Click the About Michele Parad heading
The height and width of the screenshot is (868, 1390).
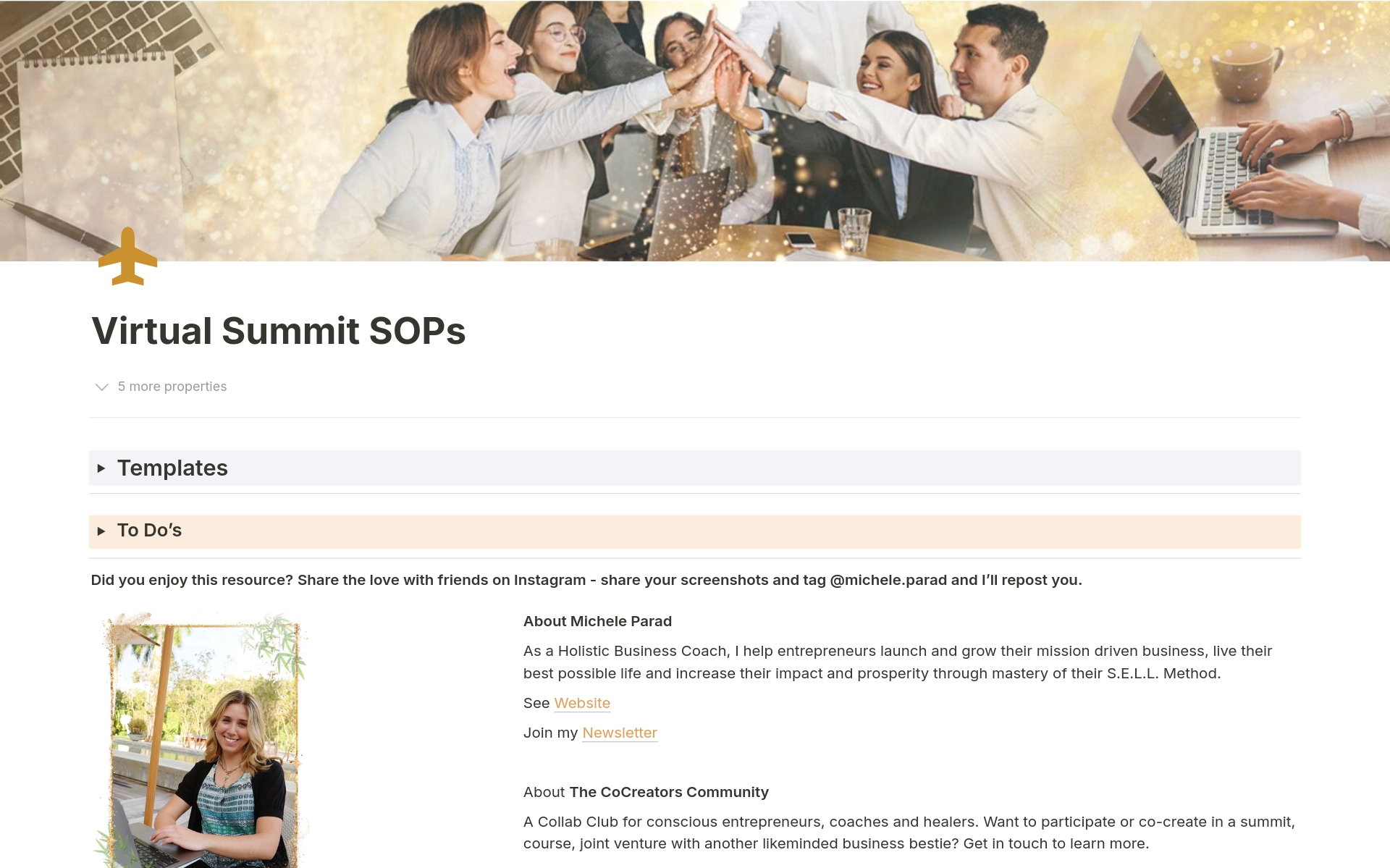click(x=597, y=621)
